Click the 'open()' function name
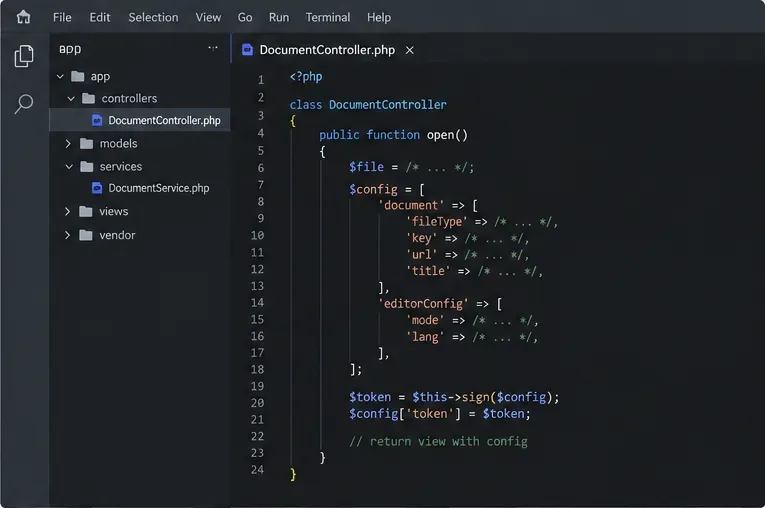The image size is (765, 508). coord(447,135)
